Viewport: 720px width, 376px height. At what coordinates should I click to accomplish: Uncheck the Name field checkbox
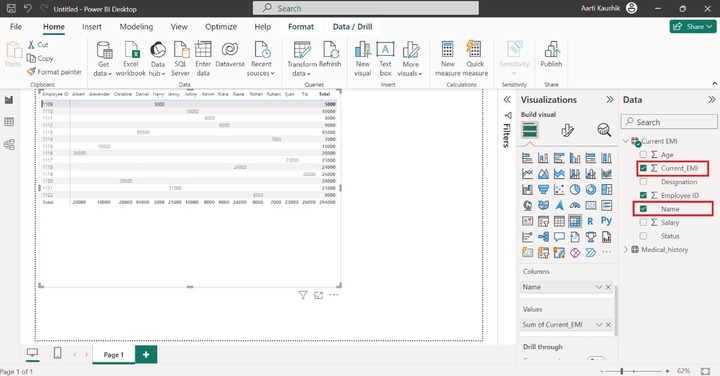pos(643,209)
